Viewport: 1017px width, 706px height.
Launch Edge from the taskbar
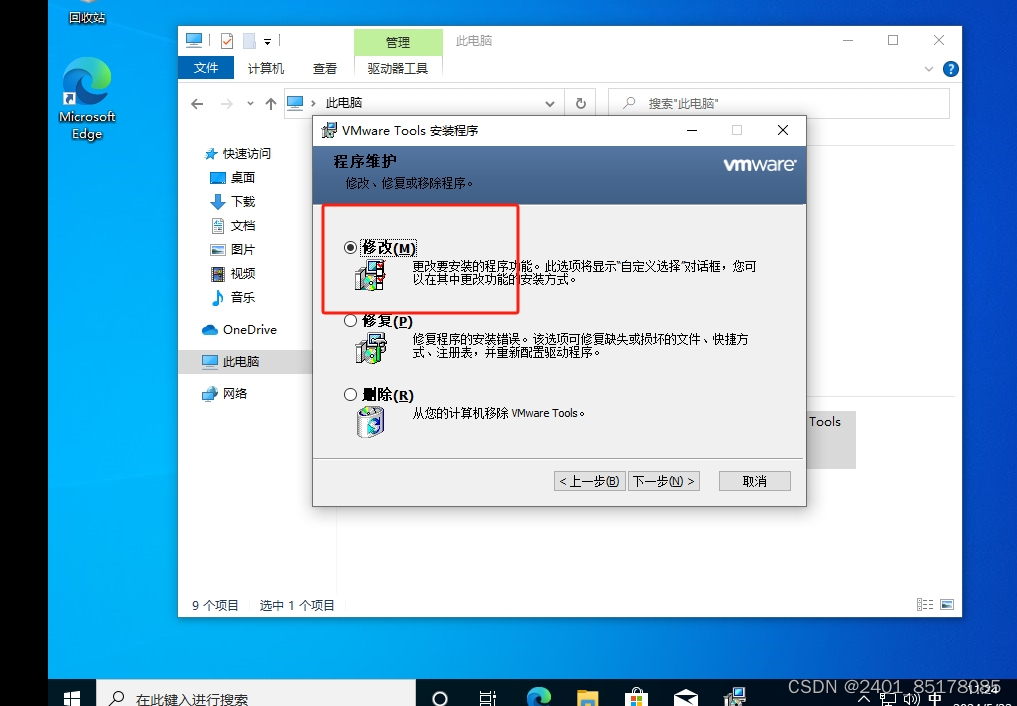[x=538, y=698]
